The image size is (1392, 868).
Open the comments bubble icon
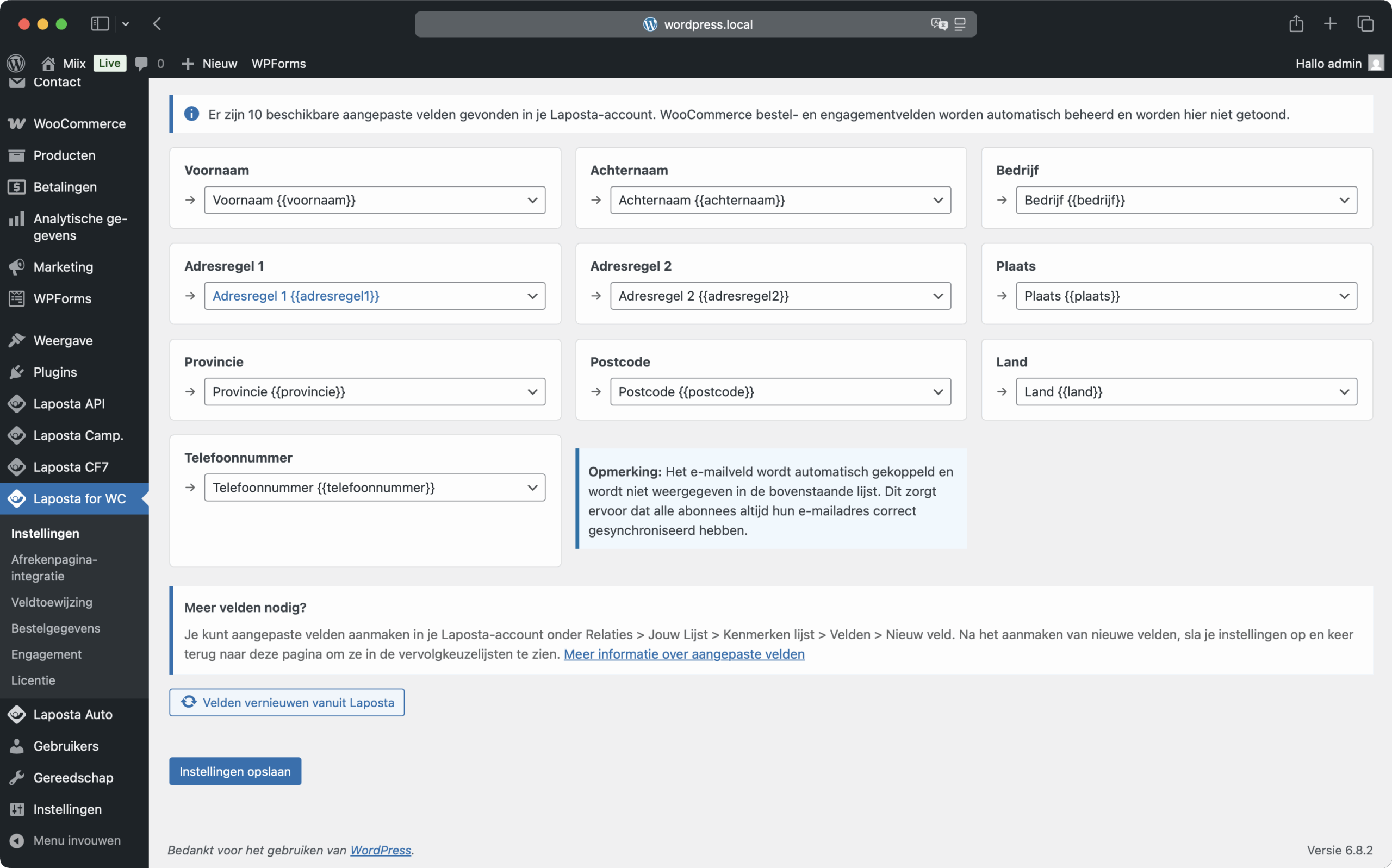[x=141, y=63]
